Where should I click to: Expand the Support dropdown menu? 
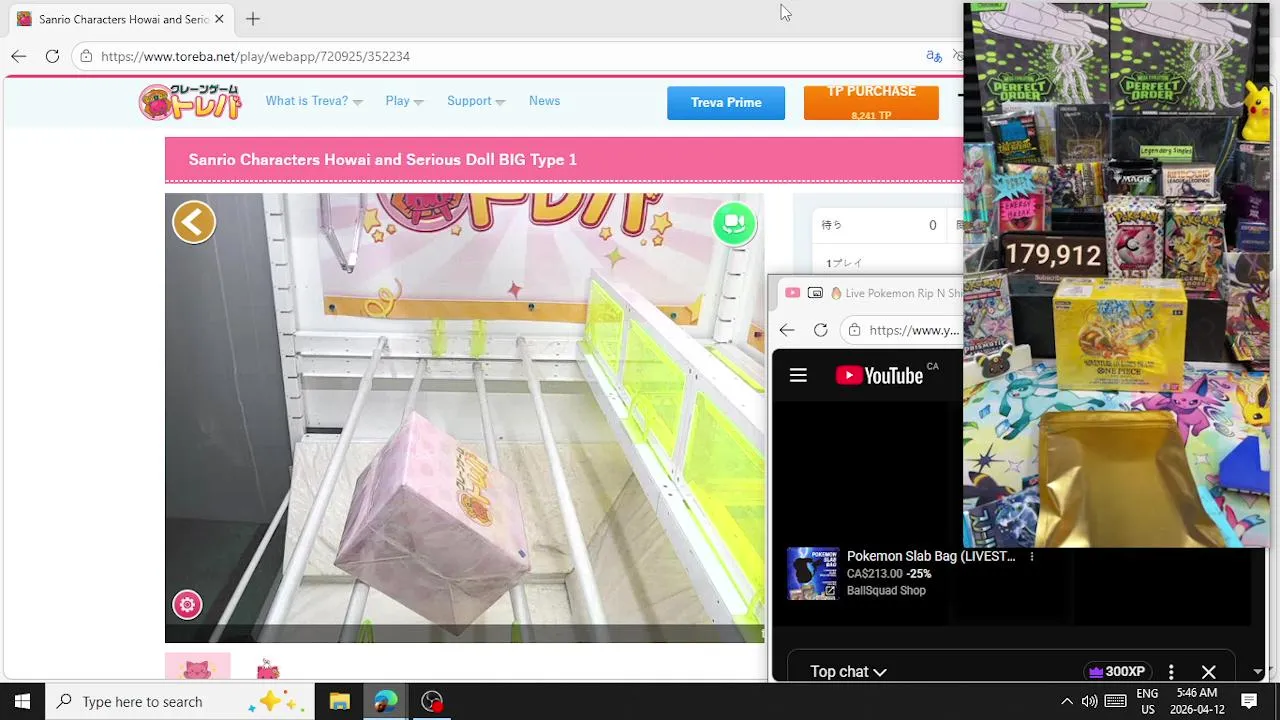tap(476, 101)
